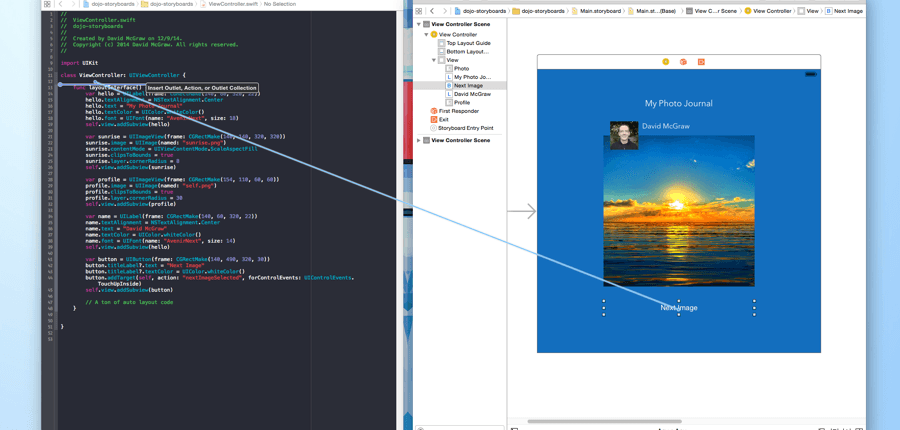Image resolution: width=900 pixels, height=430 pixels.
Task: Open related items menu in code editor
Action: (x=47, y=4)
